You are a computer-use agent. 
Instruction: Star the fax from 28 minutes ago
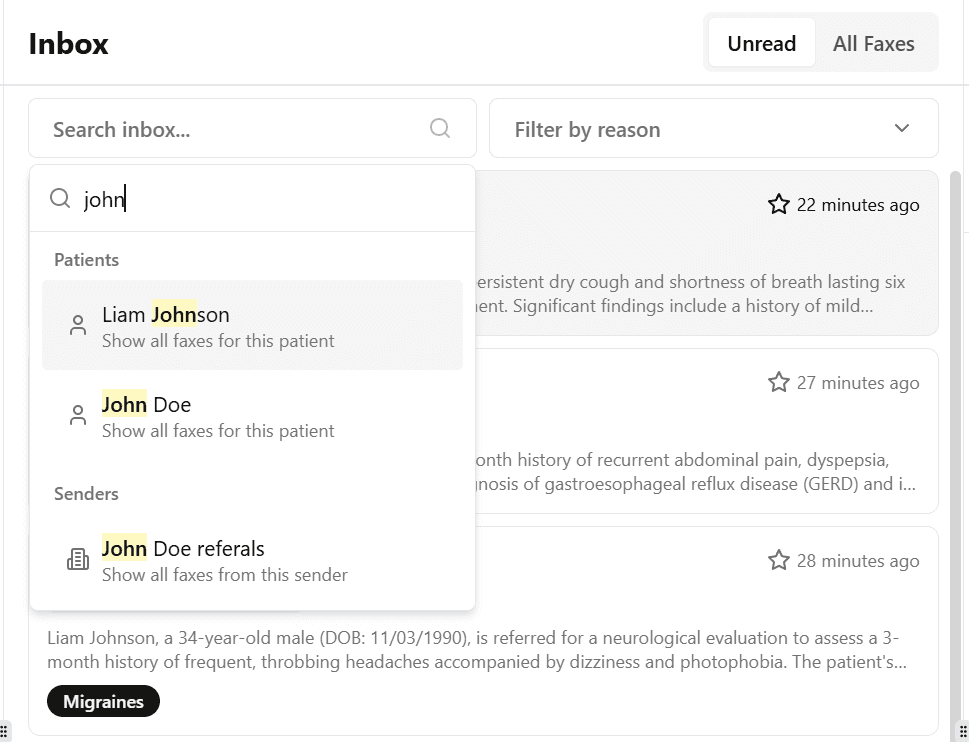coord(779,560)
